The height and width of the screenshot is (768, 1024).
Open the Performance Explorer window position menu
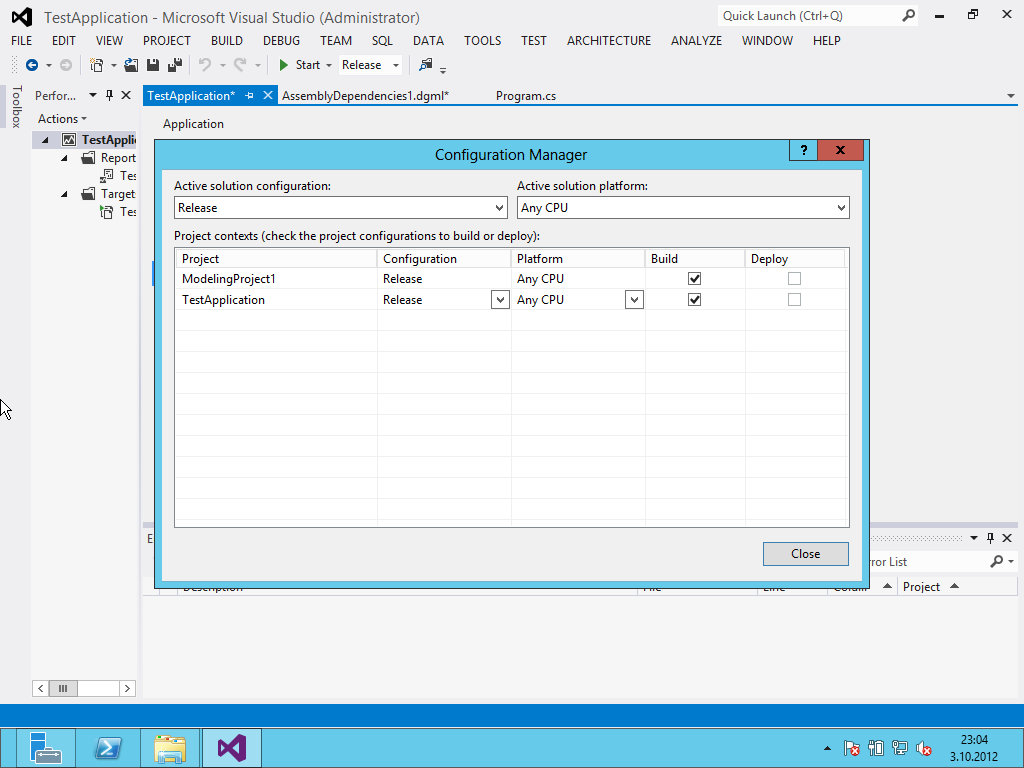93,95
